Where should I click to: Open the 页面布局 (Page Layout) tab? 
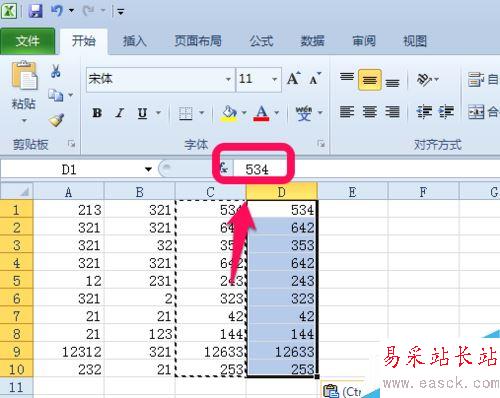tap(198, 41)
